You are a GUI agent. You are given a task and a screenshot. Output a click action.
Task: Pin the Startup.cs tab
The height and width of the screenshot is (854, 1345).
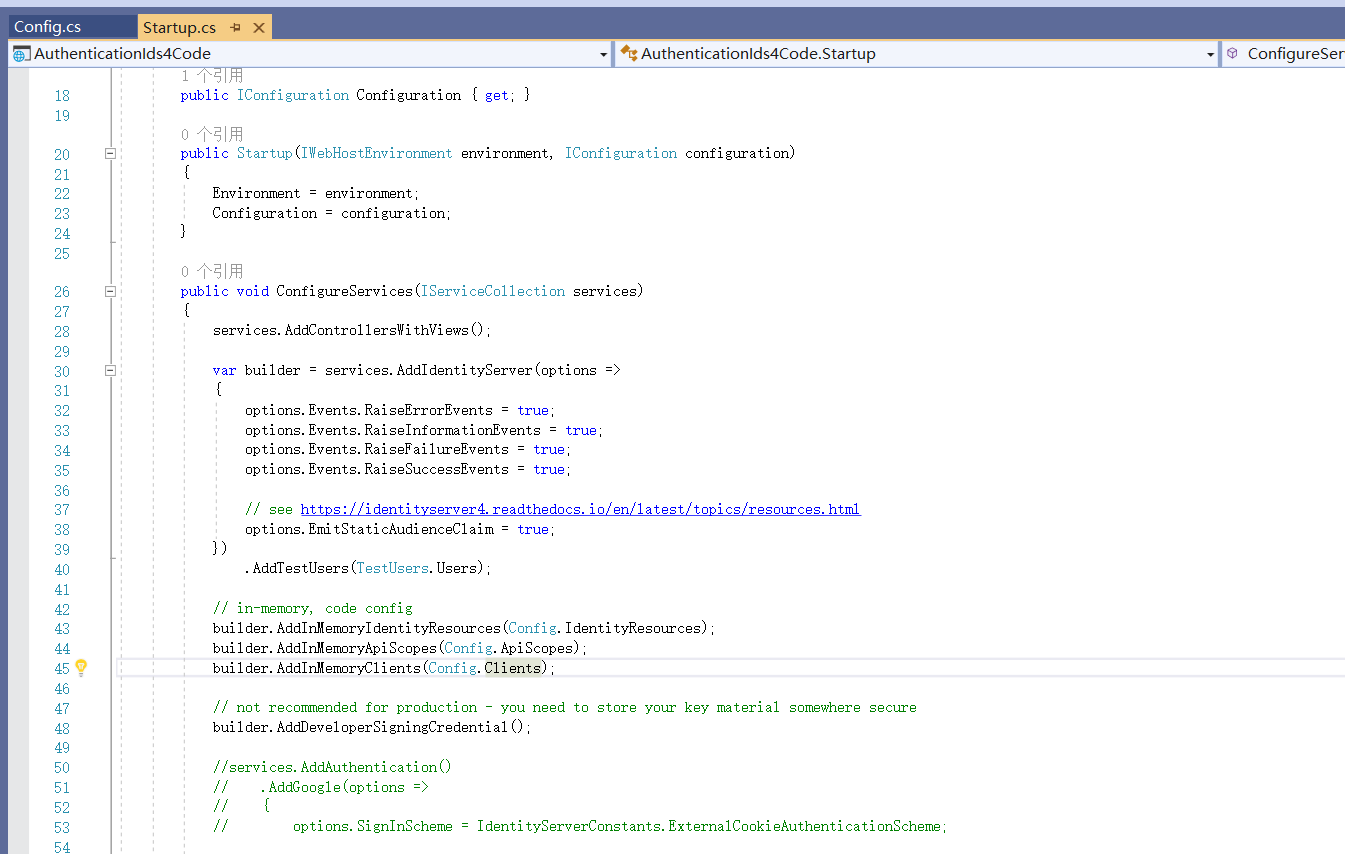[236, 28]
